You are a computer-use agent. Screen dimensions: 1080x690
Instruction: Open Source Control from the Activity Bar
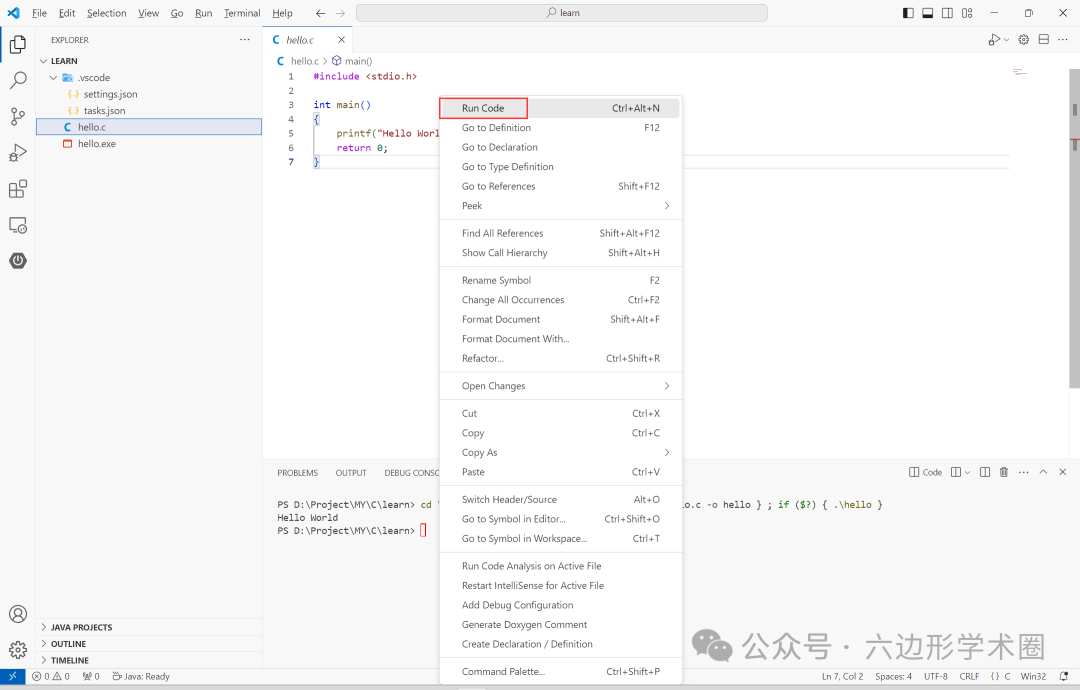click(17, 117)
